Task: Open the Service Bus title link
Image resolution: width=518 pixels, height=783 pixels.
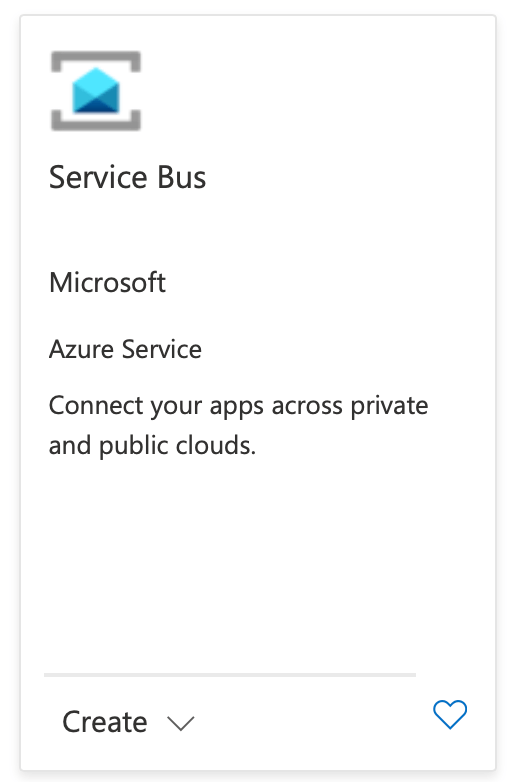Action: pyautogui.click(x=127, y=177)
